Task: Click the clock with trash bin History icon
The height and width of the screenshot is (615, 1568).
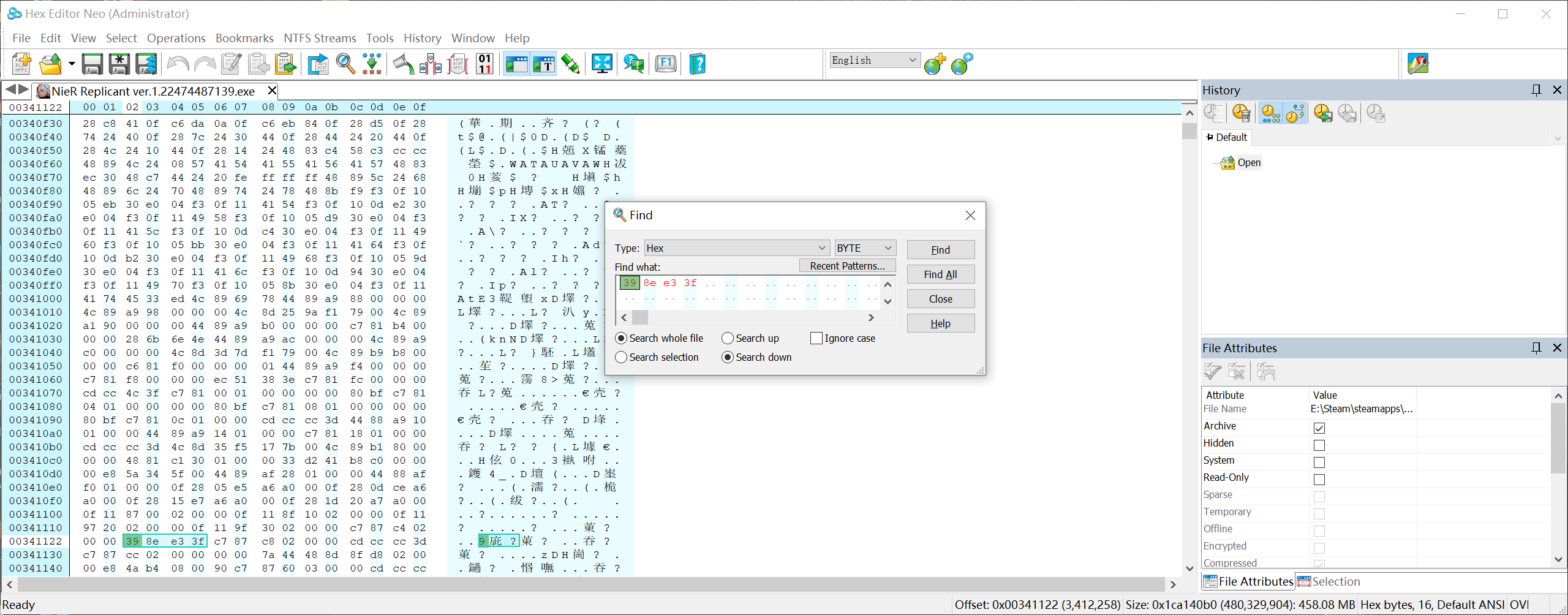Action: (1242, 113)
